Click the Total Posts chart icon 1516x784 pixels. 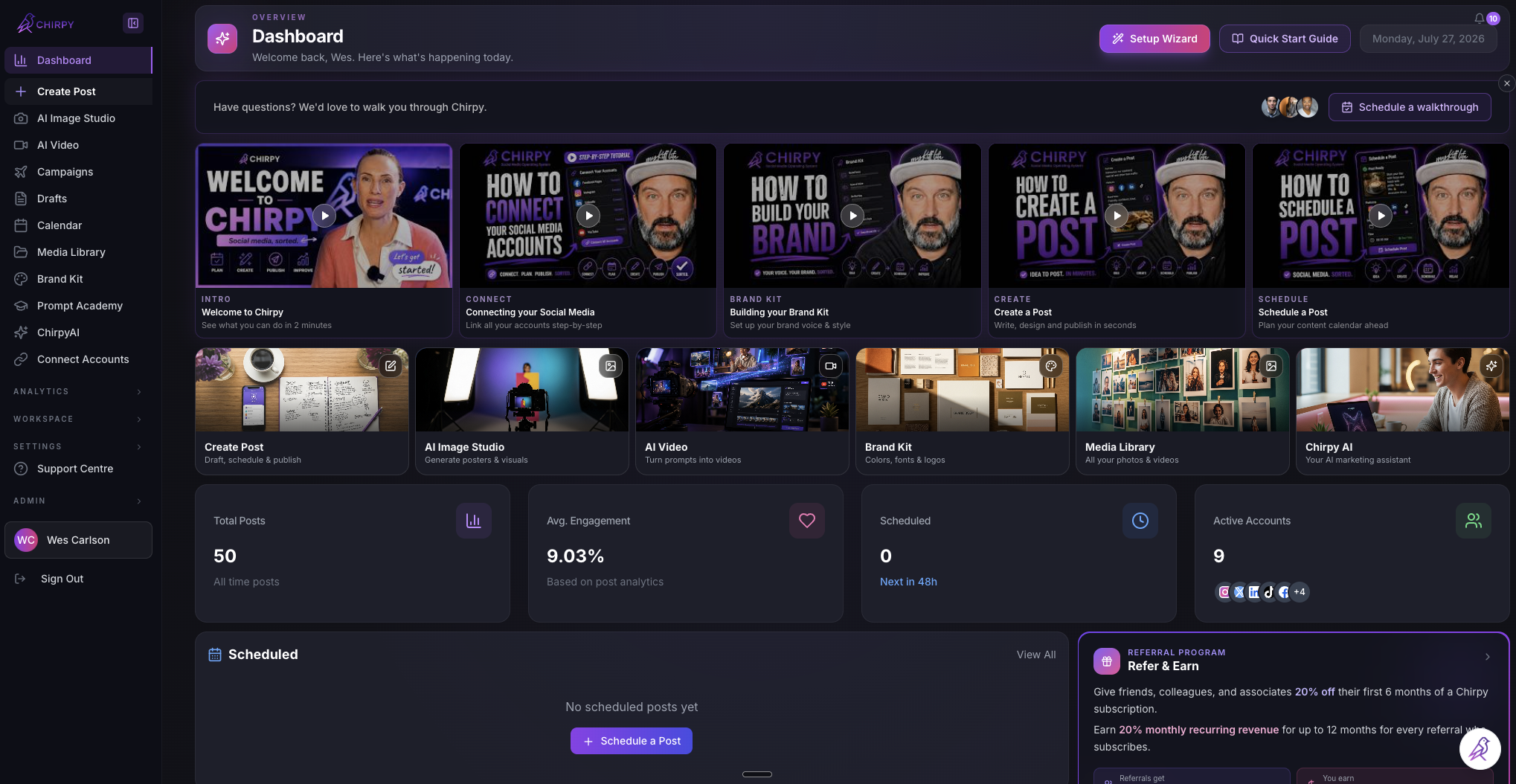pyautogui.click(x=474, y=521)
